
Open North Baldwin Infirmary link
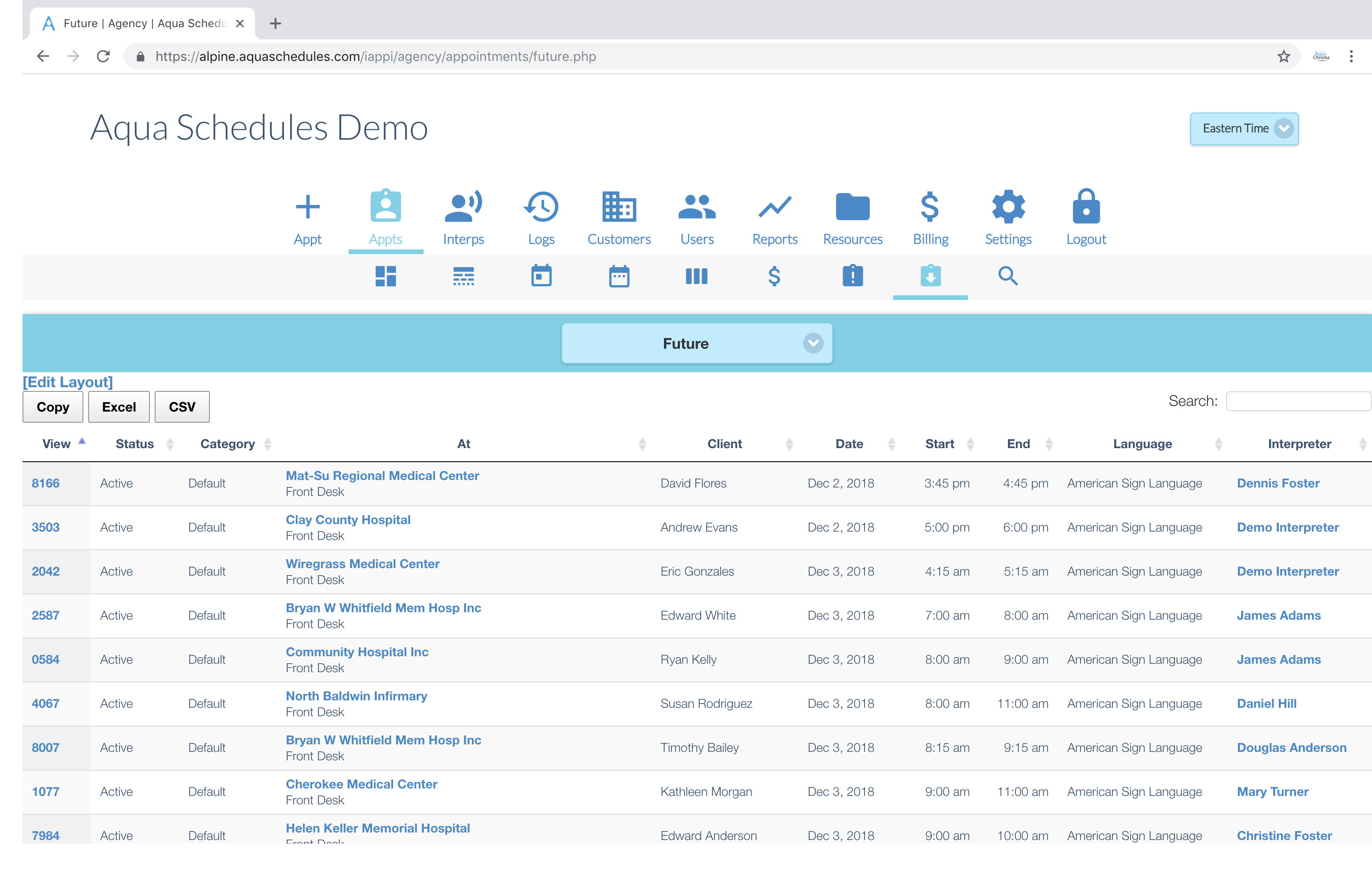tap(356, 696)
